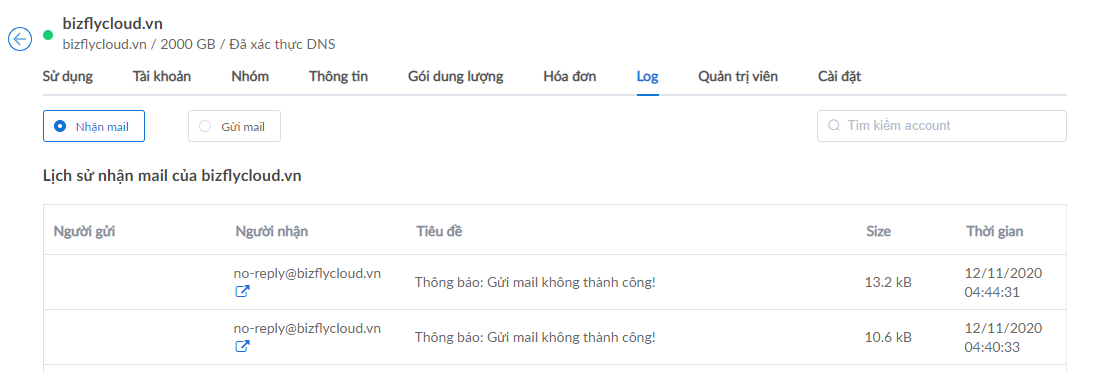Click the bizflycloud.vn domain title
This screenshot has height=373, width=1094.
pyautogui.click(x=113, y=24)
